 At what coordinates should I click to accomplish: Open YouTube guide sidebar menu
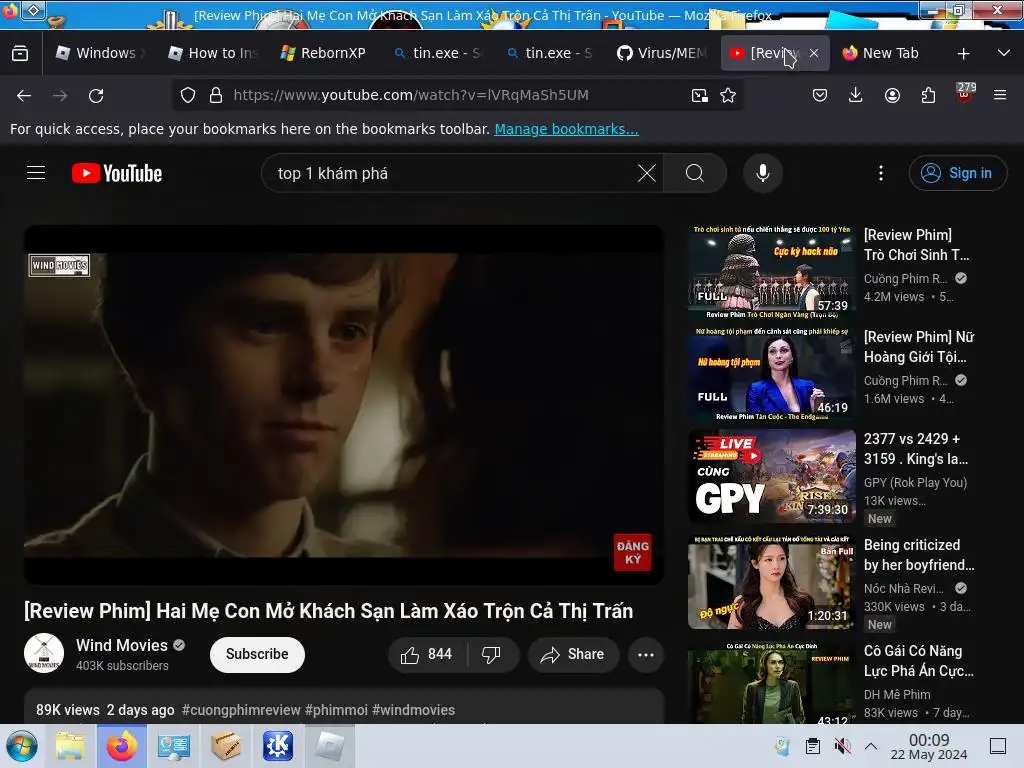36,173
